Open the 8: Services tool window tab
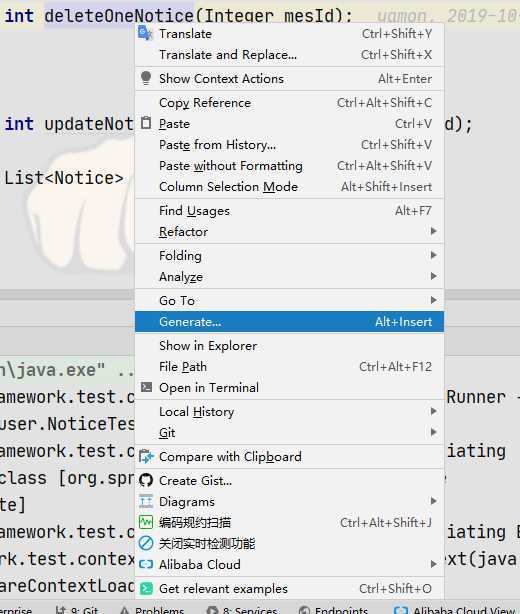 [x=242, y=610]
